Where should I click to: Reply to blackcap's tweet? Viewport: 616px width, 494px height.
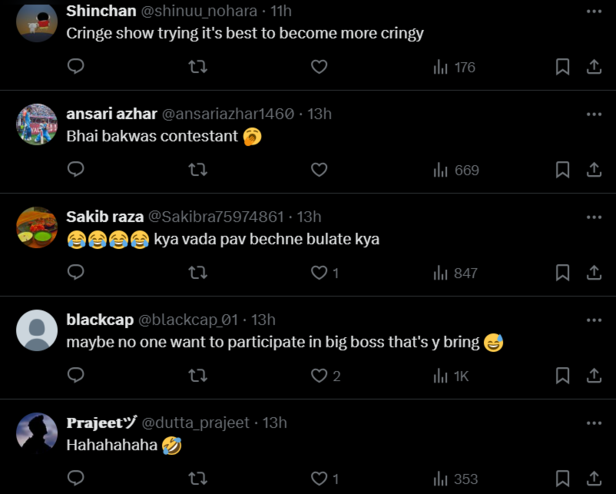point(75,376)
